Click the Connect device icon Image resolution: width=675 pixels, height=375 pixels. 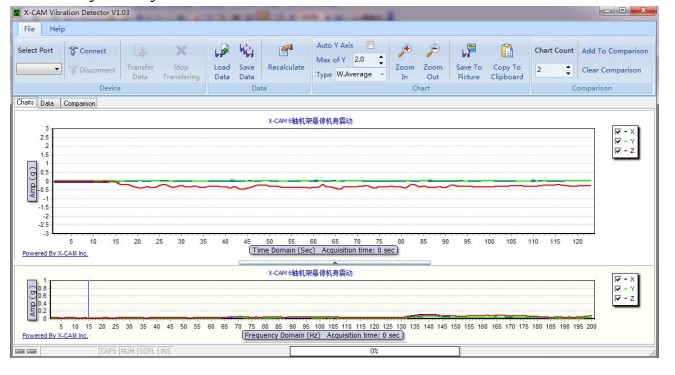click(x=73, y=51)
